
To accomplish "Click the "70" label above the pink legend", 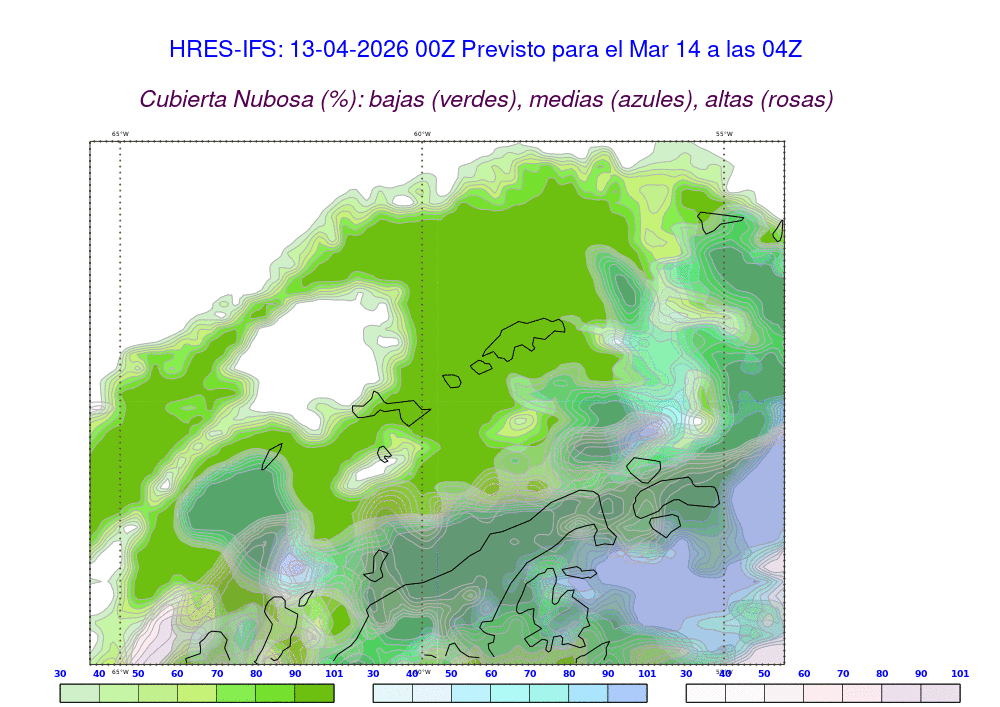I will coord(843,674).
